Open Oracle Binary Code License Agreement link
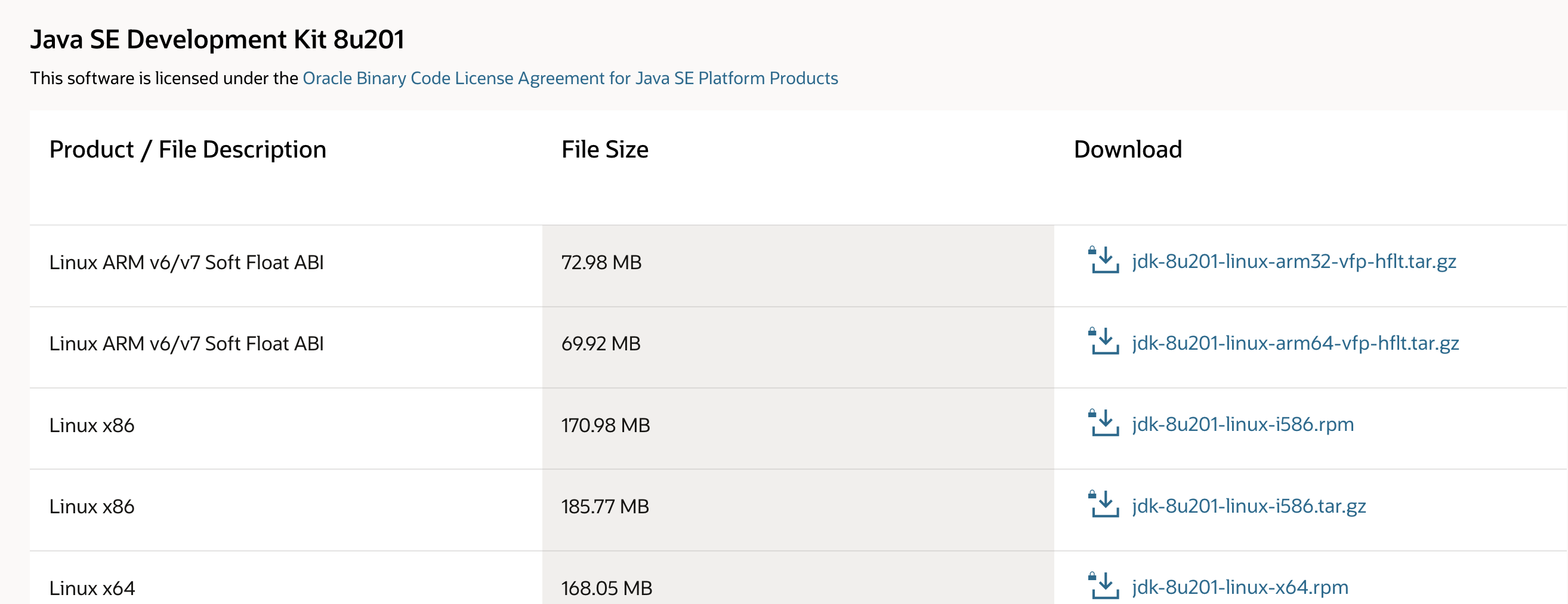Image resolution: width=1568 pixels, height=604 pixels. [x=570, y=78]
